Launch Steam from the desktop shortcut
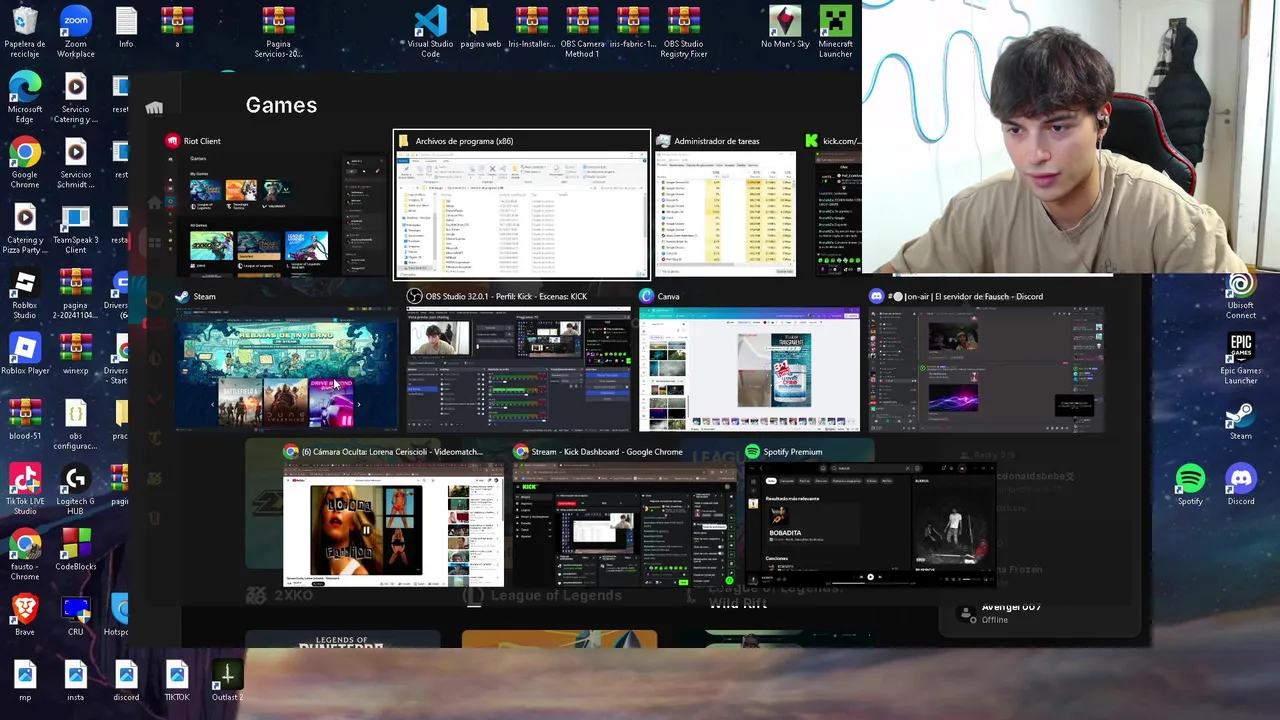This screenshot has width=1280, height=720. [1240, 420]
